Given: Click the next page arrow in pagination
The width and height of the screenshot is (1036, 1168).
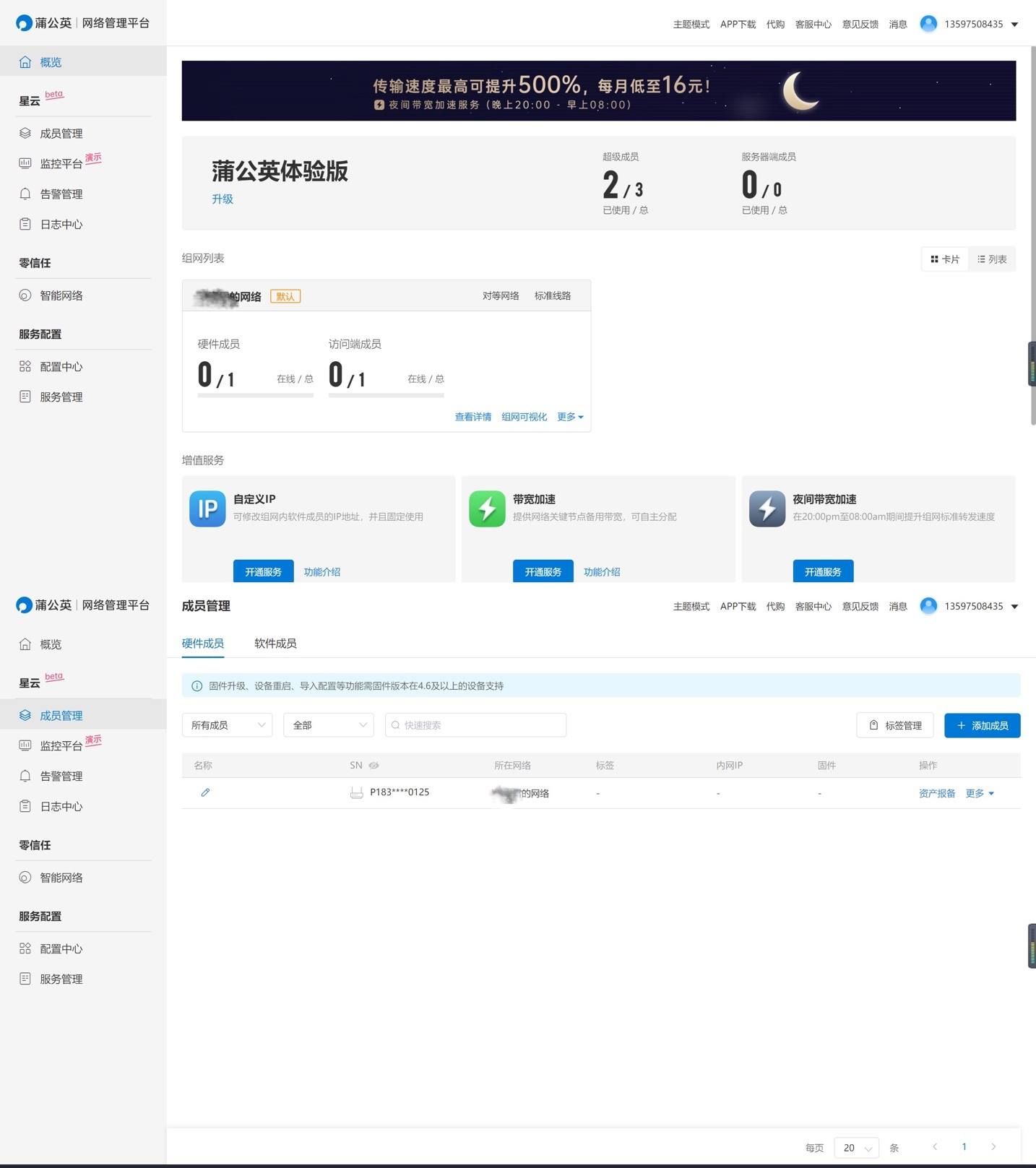Looking at the screenshot, I should click(993, 1147).
